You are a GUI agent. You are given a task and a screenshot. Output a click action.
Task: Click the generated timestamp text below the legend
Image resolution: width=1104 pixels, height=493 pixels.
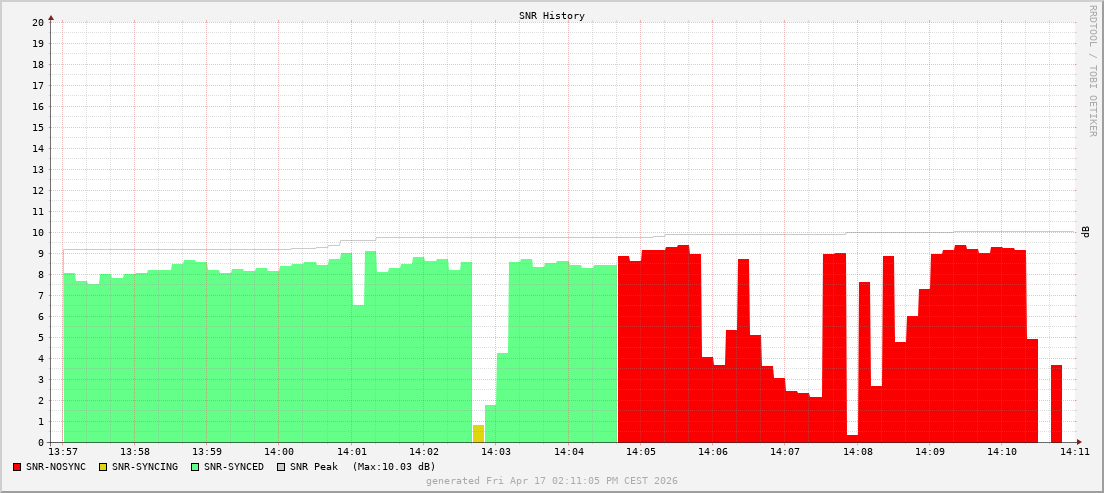click(x=551, y=481)
